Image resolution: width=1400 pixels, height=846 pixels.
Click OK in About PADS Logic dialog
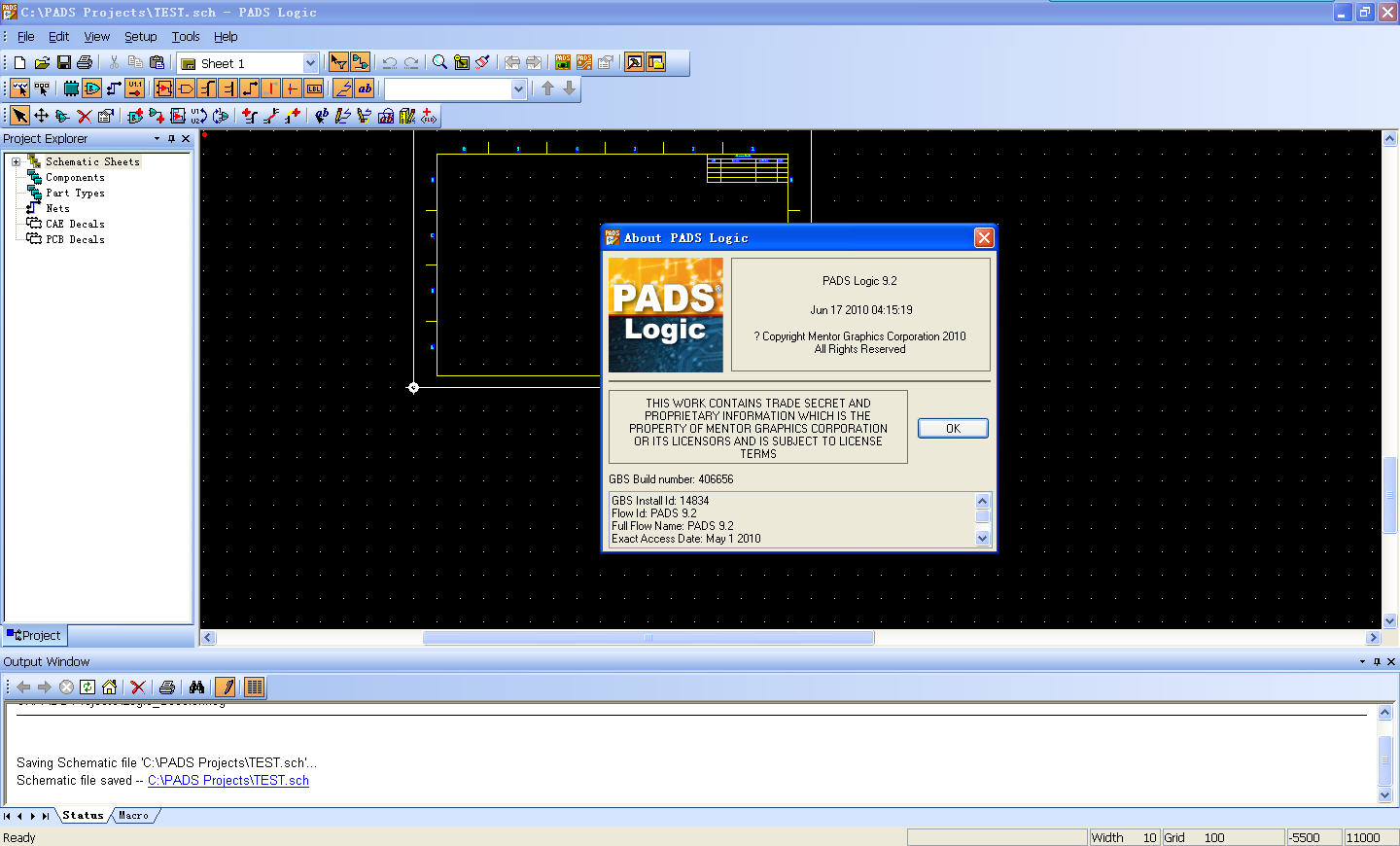(x=953, y=428)
